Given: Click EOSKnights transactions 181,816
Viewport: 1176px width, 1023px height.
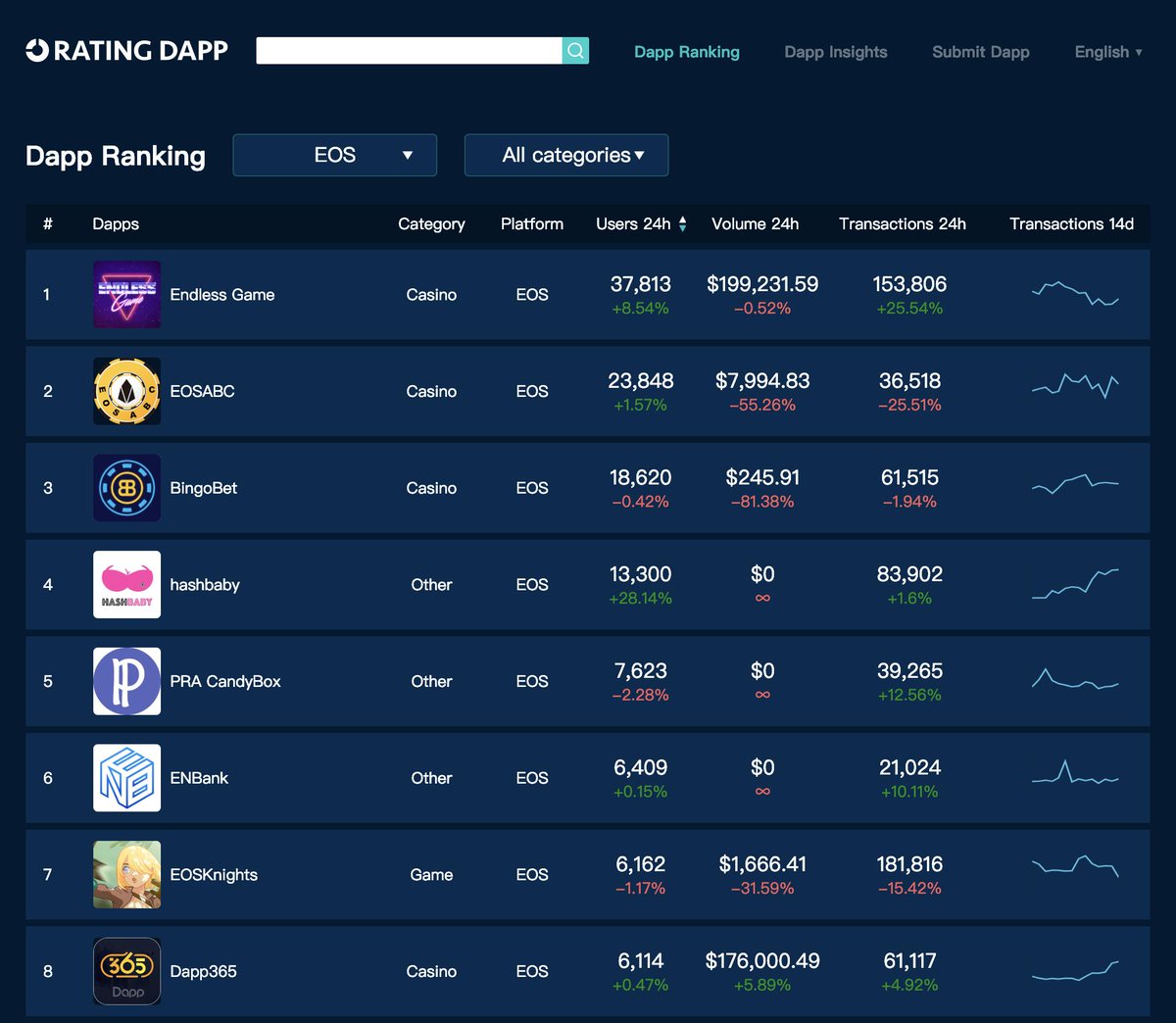Looking at the screenshot, I should [909, 864].
